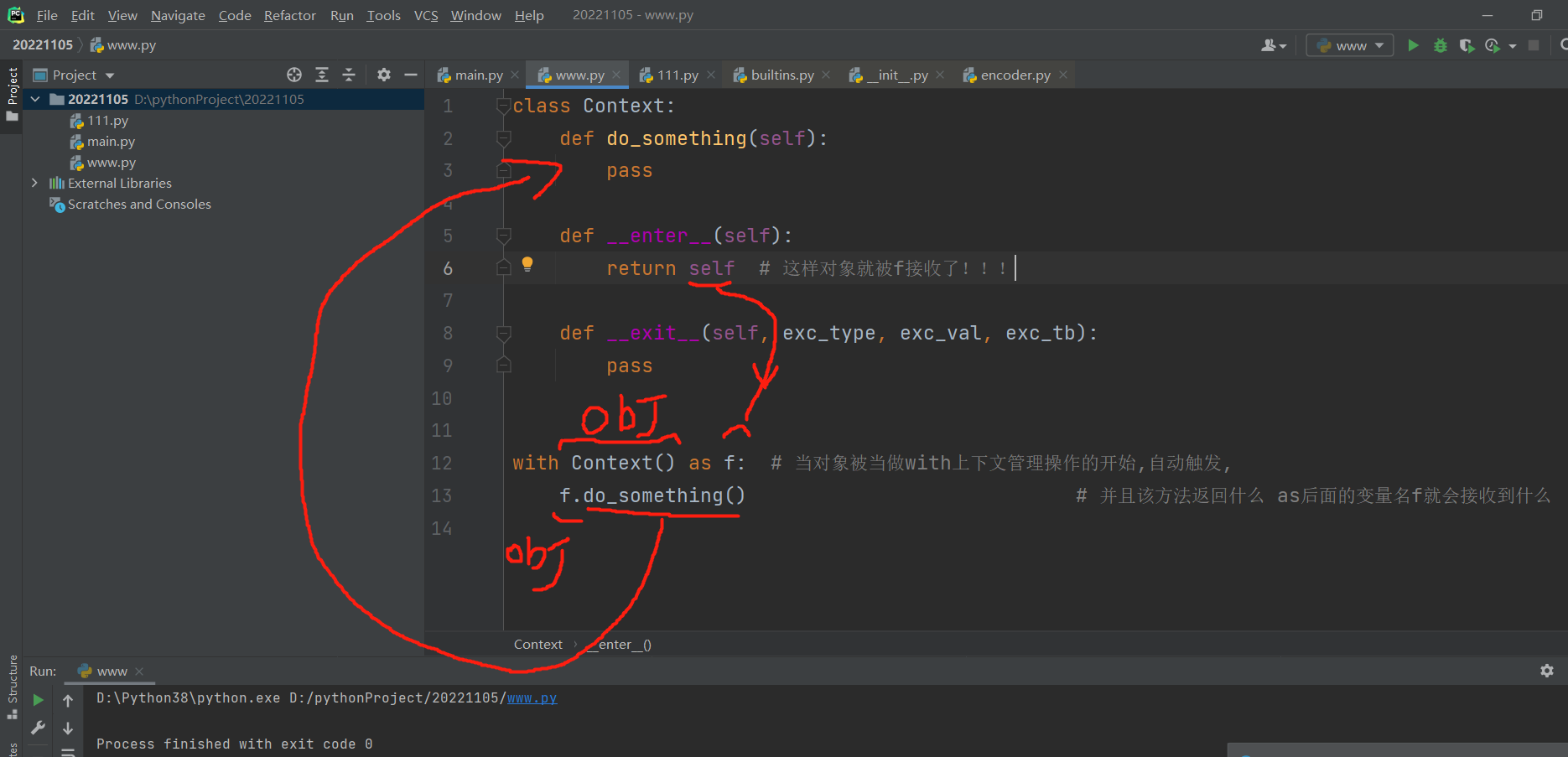Viewport: 1568px width, 757px height.
Task: Close the encoder.py editor tab
Action: tap(1063, 75)
